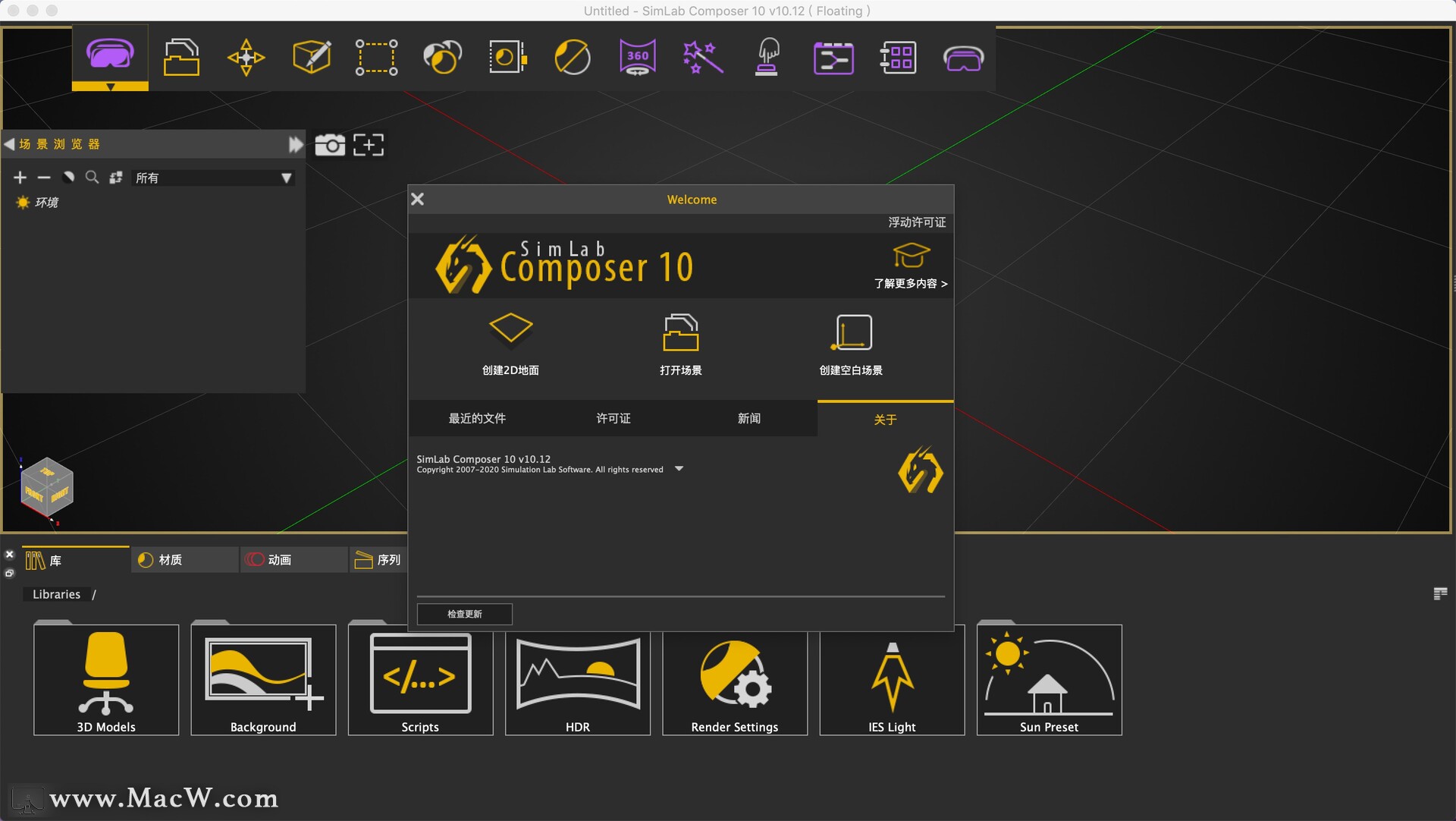
Task: Click 检查更新 check updates button
Action: tap(465, 614)
